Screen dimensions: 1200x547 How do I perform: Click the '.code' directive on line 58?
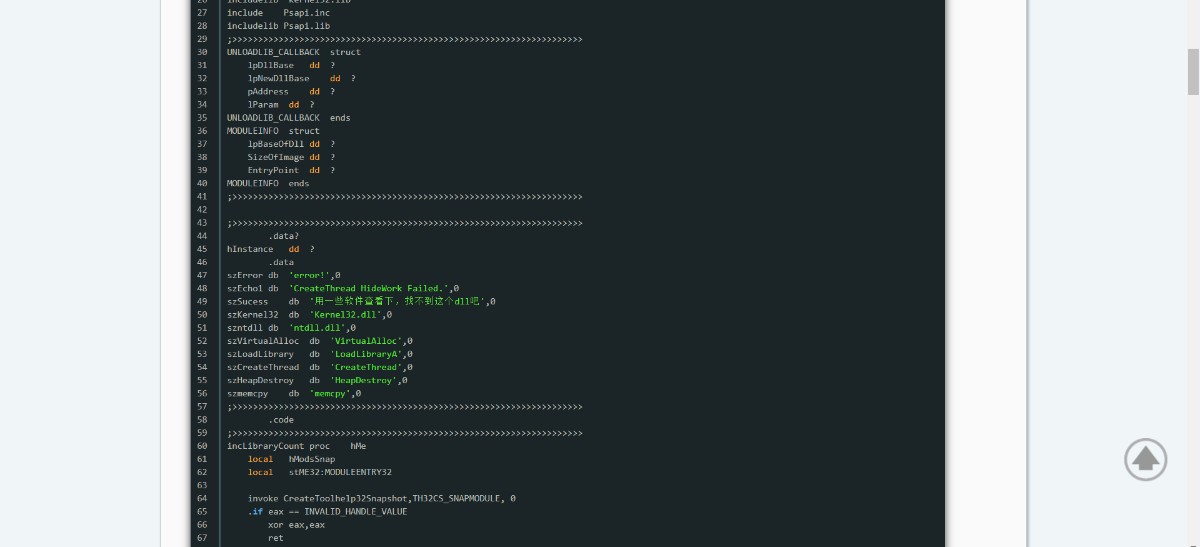tap(280, 420)
